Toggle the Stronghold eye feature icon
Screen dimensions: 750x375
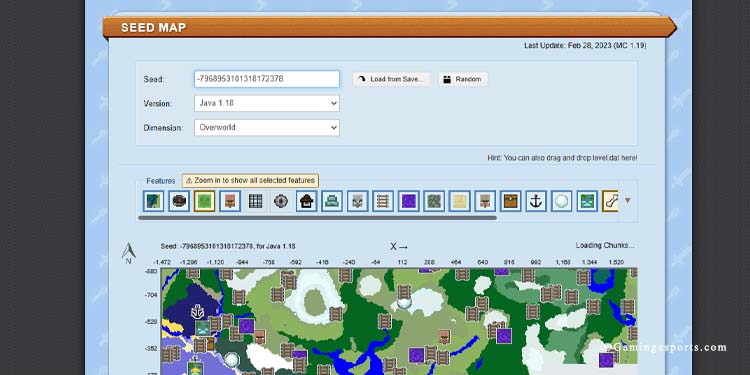pyautogui.click(x=281, y=201)
